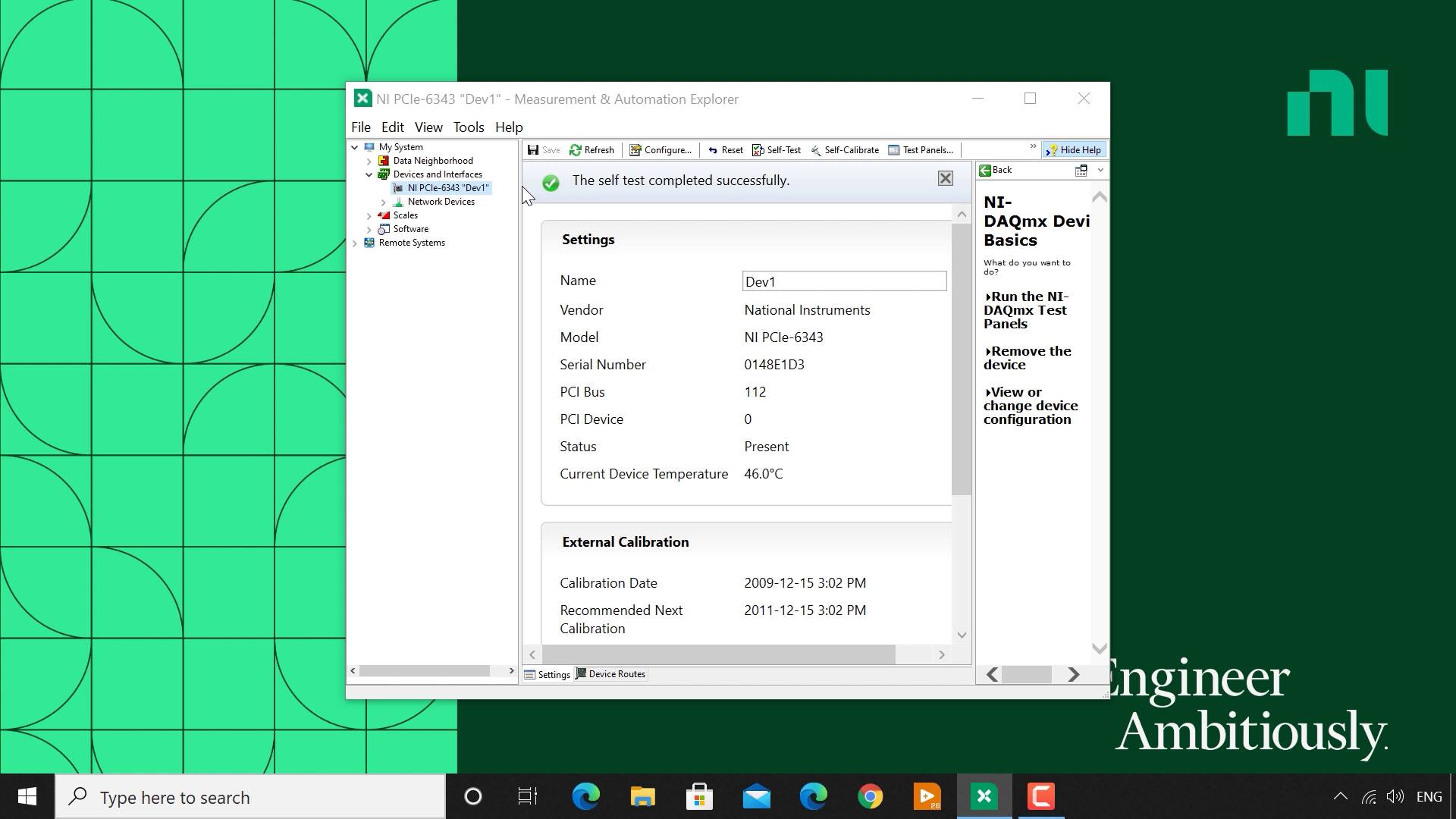Open Google Chrome from the taskbar
The image size is (1456, 819).
coord(870,797)
